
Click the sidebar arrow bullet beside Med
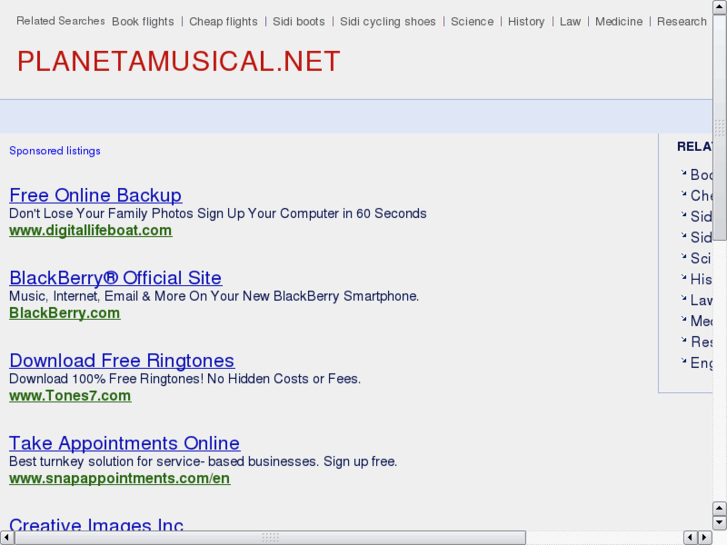click(x=683, y=319)
